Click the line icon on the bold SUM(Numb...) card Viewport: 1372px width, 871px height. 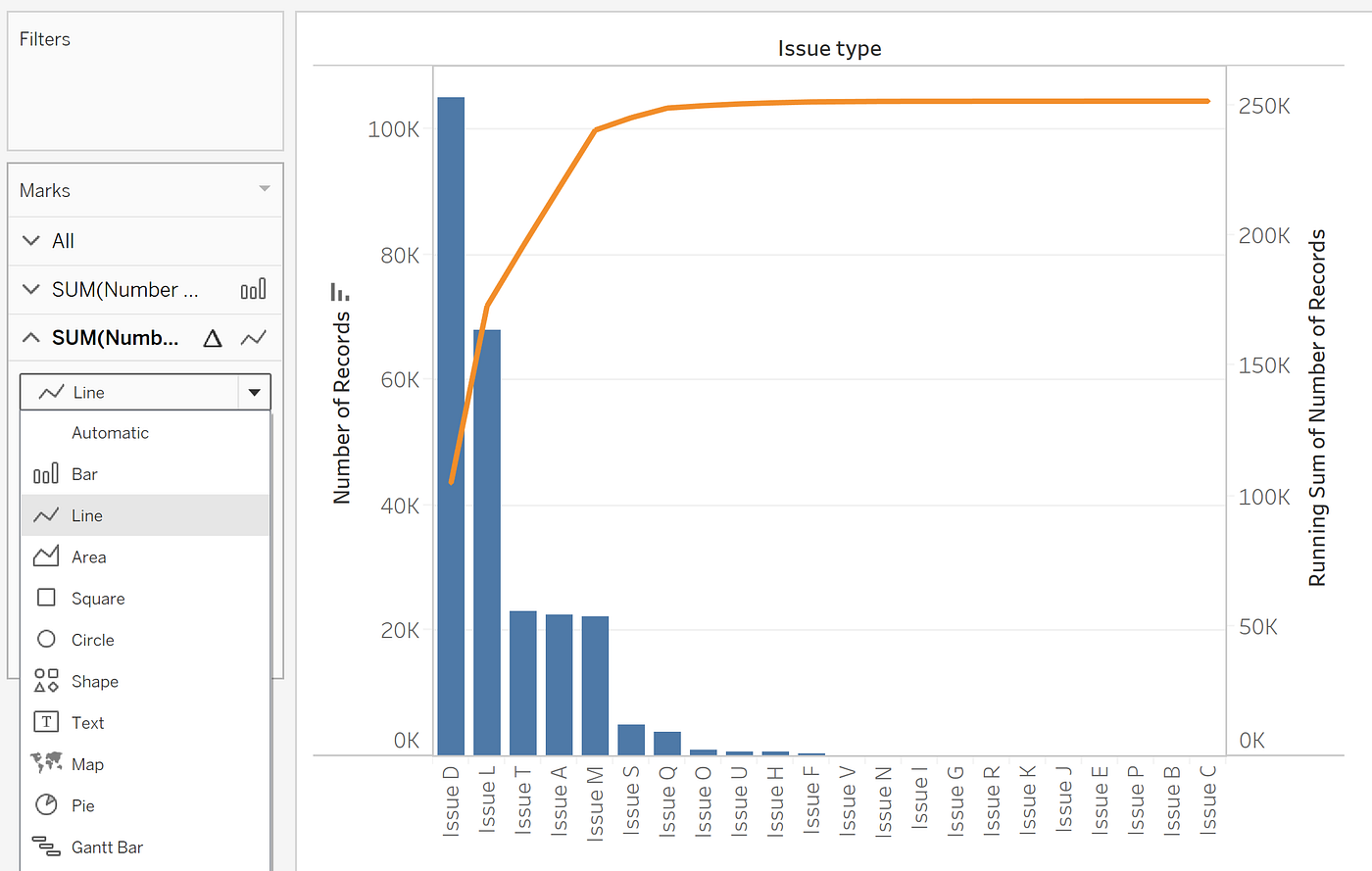pyautogui.click(x=253, y=337)
